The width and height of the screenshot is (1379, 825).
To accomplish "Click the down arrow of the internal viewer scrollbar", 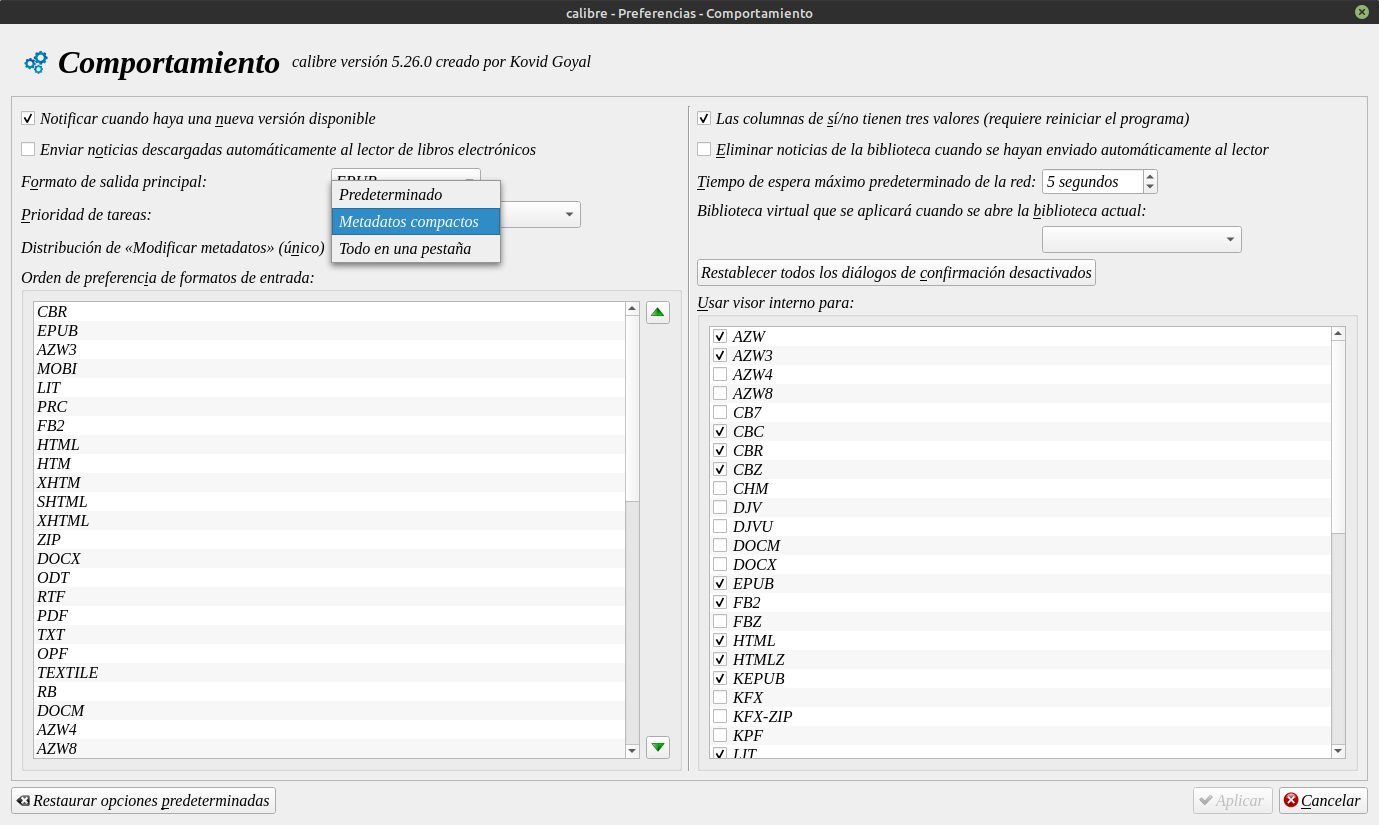I will click(x=1339, y=751).
